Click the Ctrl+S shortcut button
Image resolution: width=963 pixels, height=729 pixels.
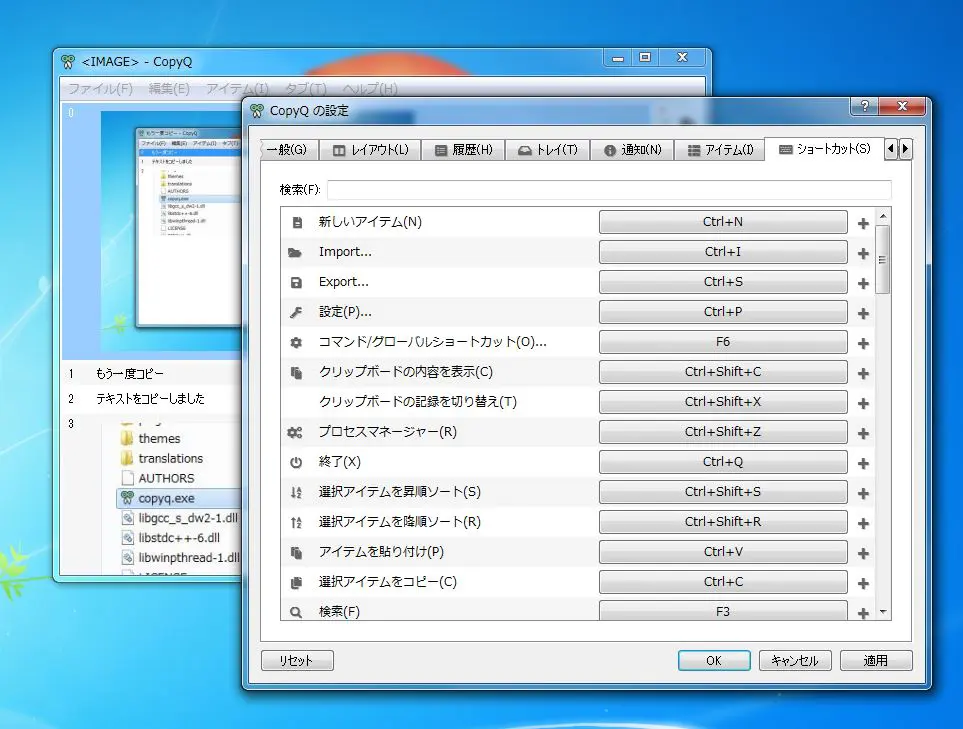723,282
